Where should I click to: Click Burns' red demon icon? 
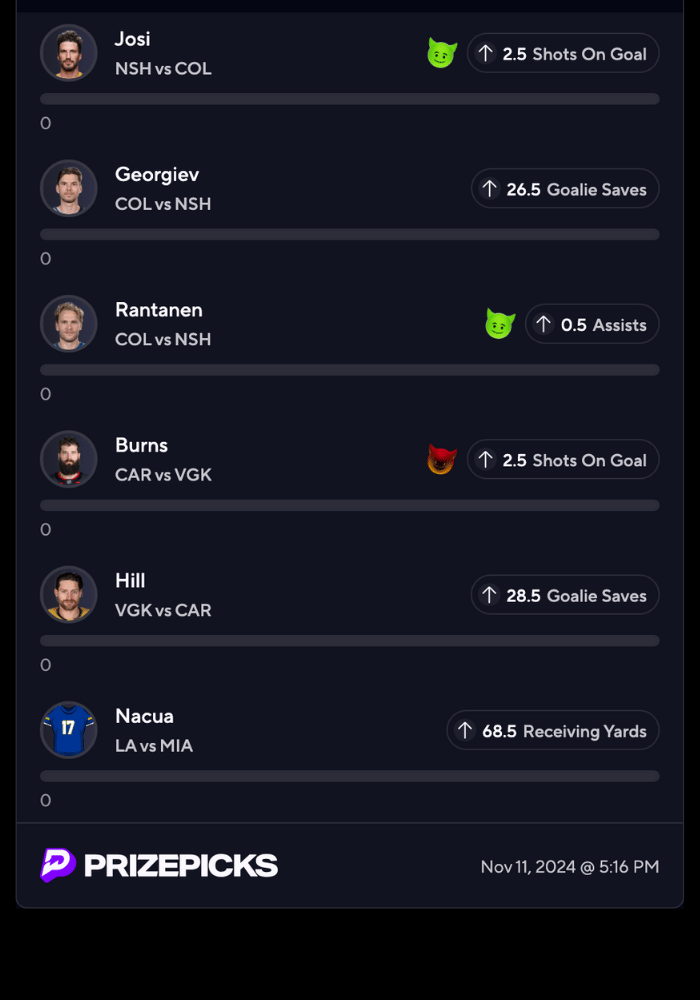(442, 460)
